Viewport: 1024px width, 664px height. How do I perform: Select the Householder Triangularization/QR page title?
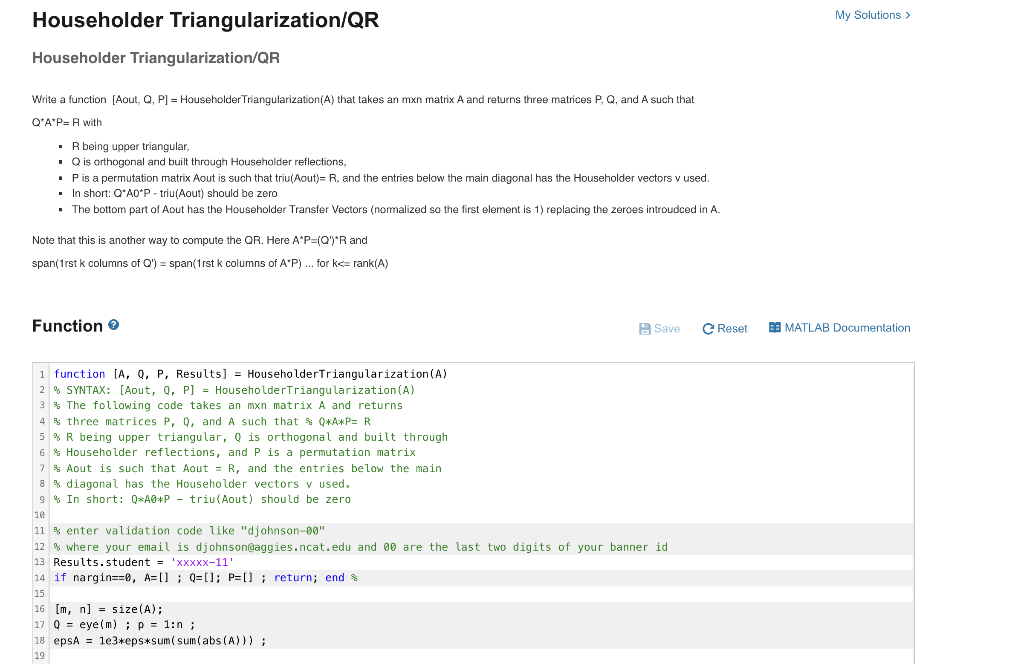point(205,20)
